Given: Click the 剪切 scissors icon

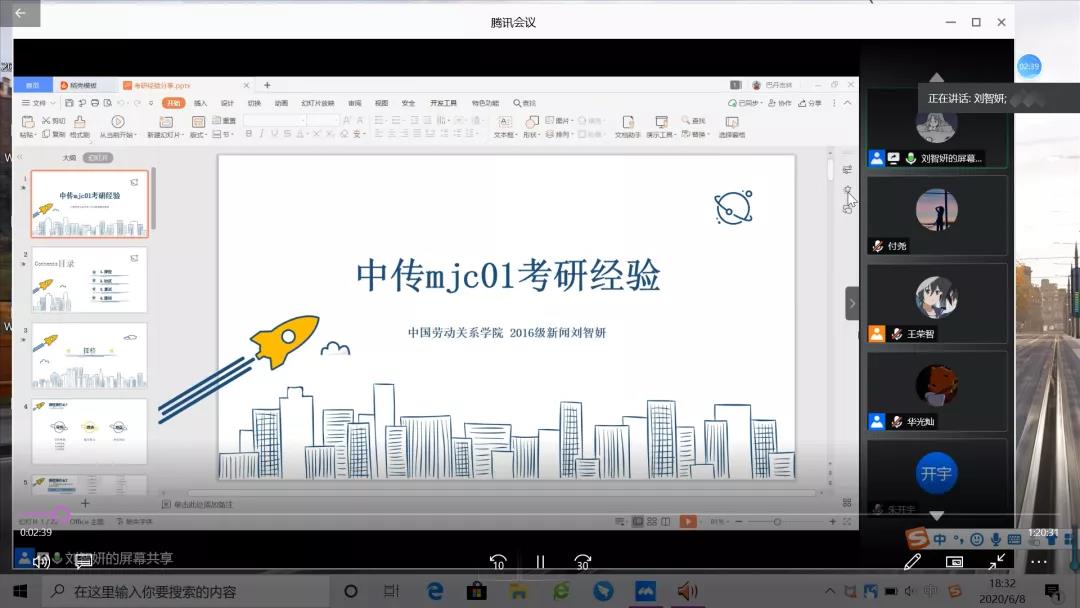Looking at the screenshot, I should pyautogui.click(x=54, y=120).
